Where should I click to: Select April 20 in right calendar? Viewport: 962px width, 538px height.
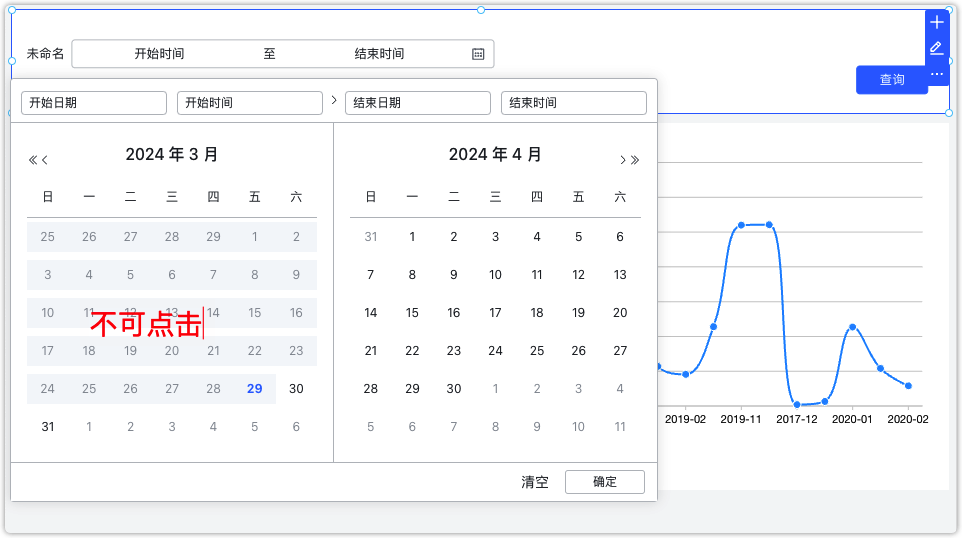620,312
